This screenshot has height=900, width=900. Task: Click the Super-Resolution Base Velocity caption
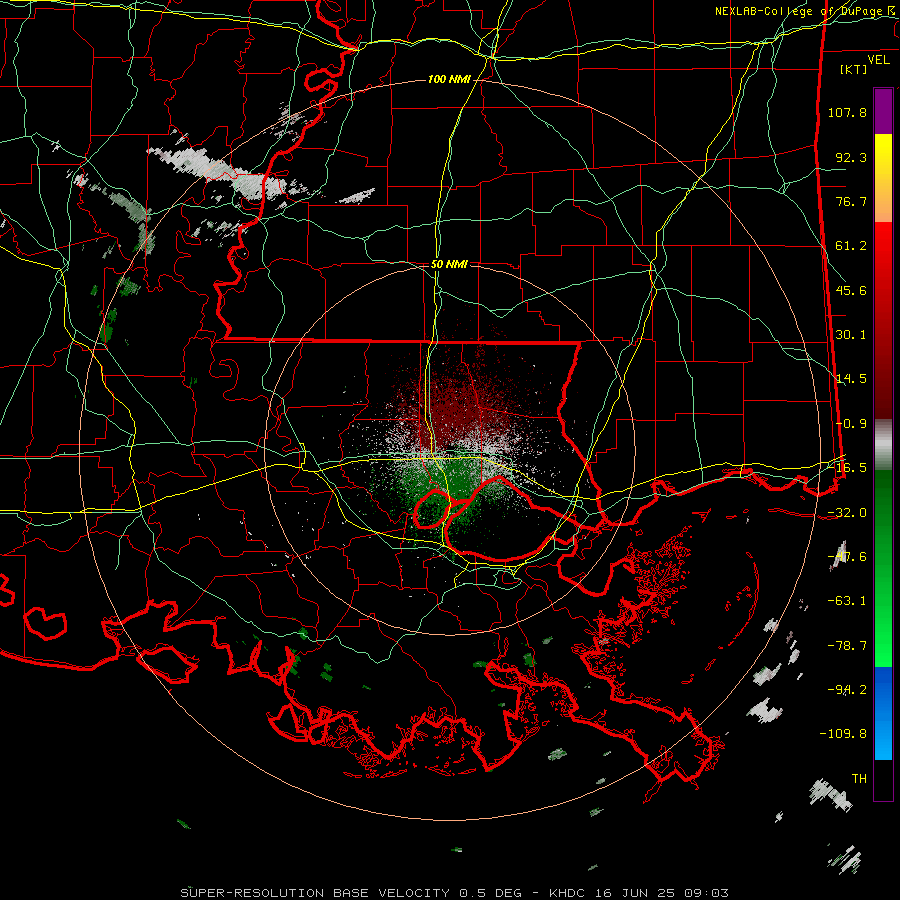click(455, 893)
